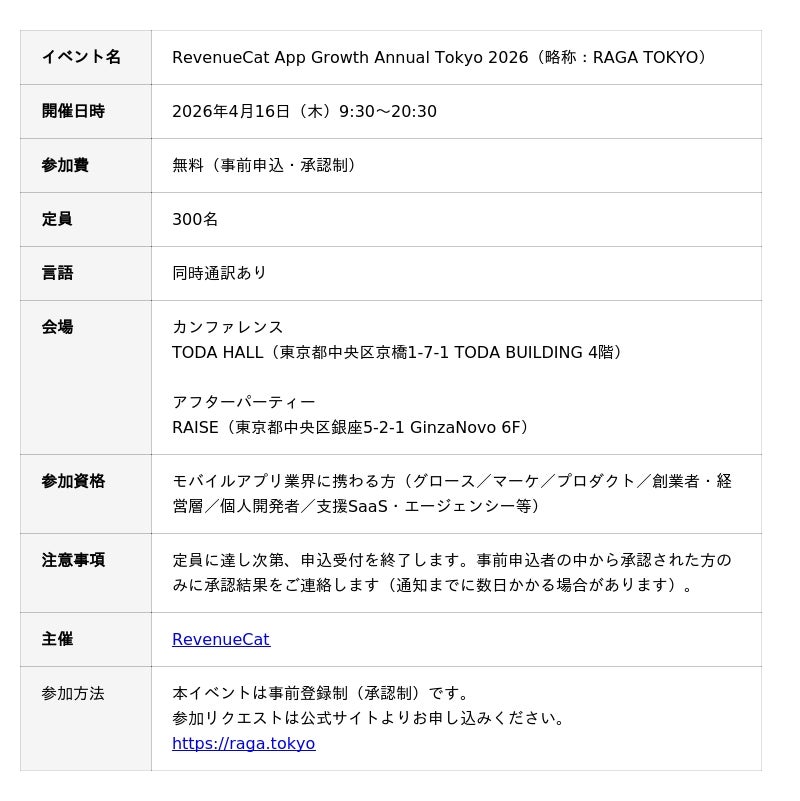
Task: Click the RevenueCat App Growth Annual Tokyo 2026 title text
Action: coord(350,57)
